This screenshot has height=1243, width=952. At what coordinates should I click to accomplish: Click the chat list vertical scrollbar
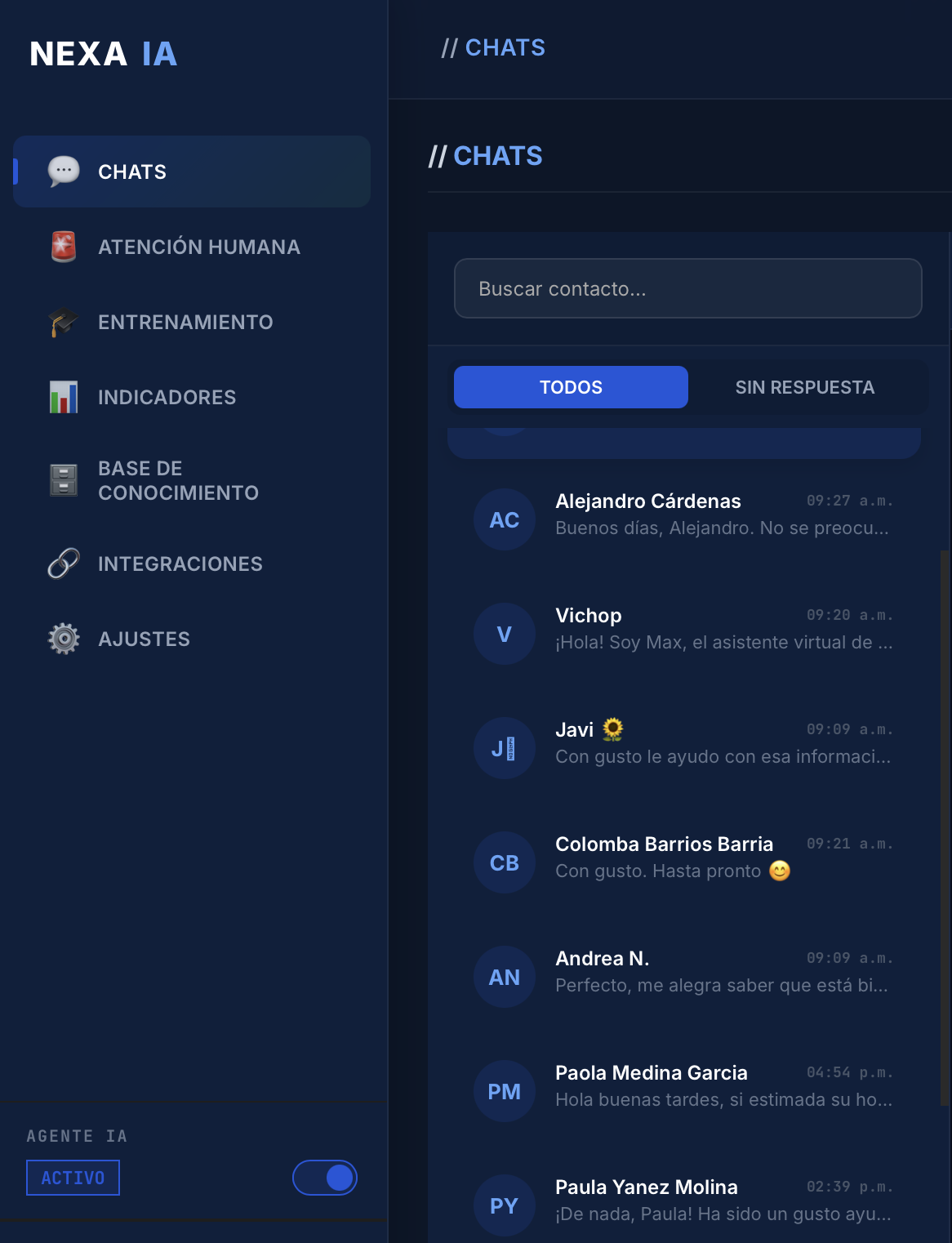(x=945, y=828)
